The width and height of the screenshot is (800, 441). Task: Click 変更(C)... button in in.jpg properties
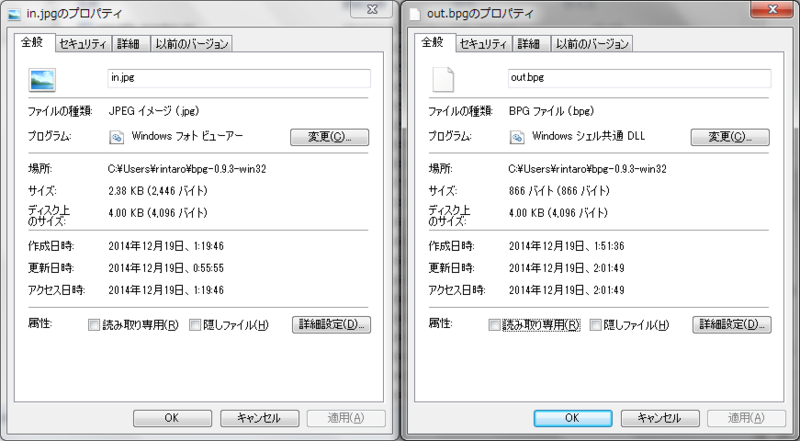coord(330,137)
